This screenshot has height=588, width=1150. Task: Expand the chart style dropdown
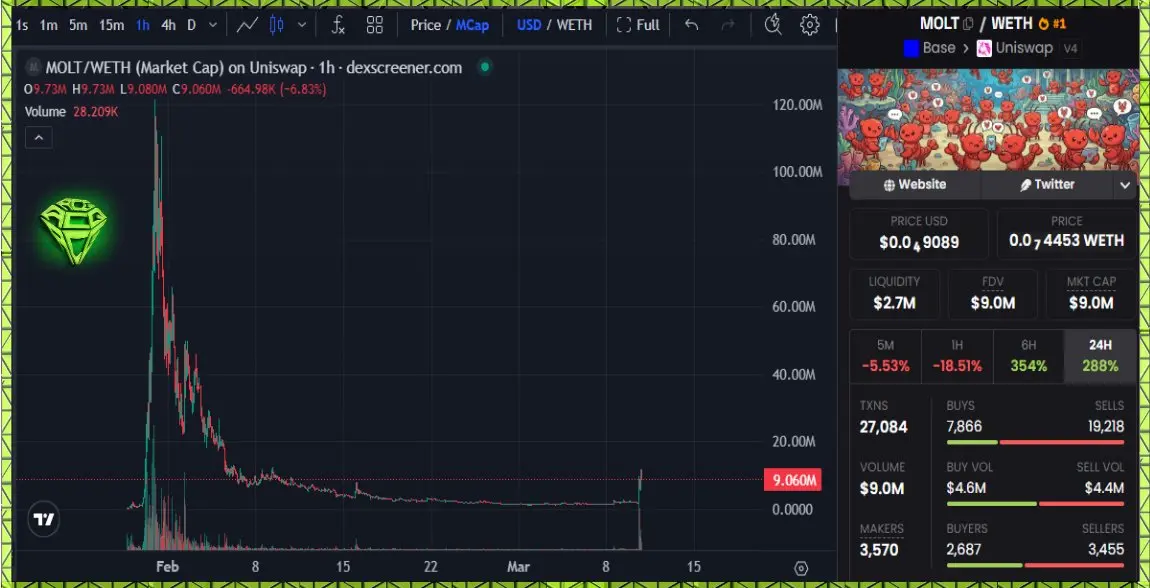(301, 25)
